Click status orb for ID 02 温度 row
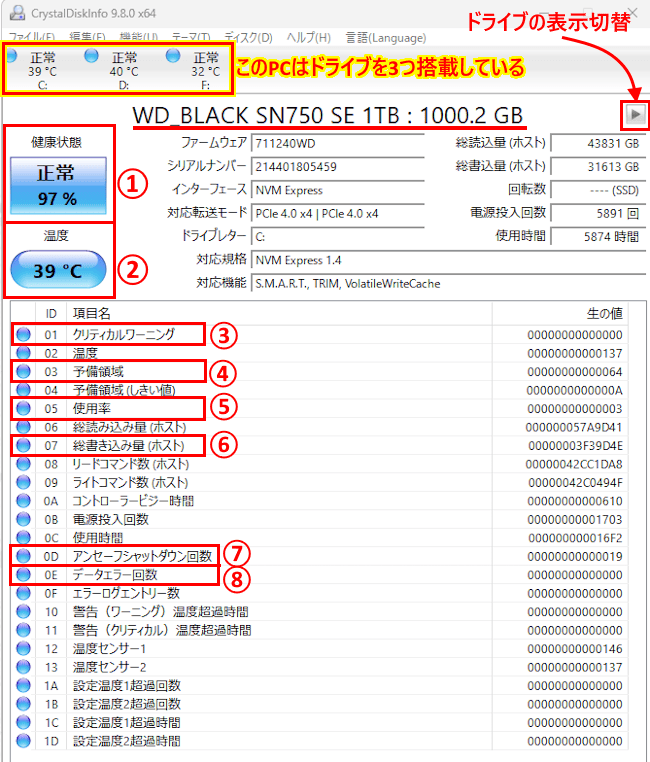650x762 pixels. (23, 353)
